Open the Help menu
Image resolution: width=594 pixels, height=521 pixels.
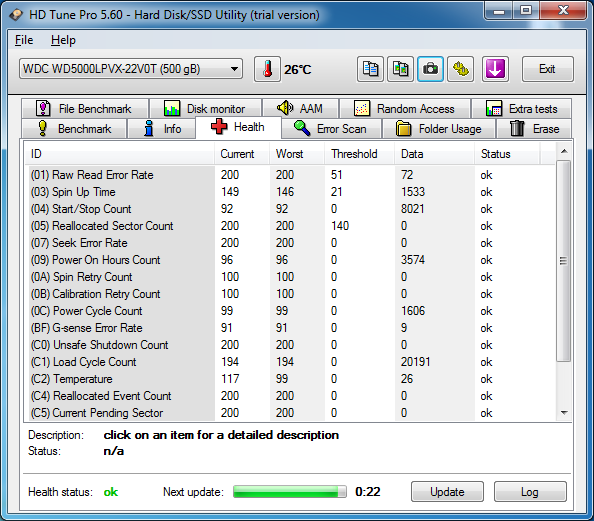pyautogui.click(x=63, y=40)
